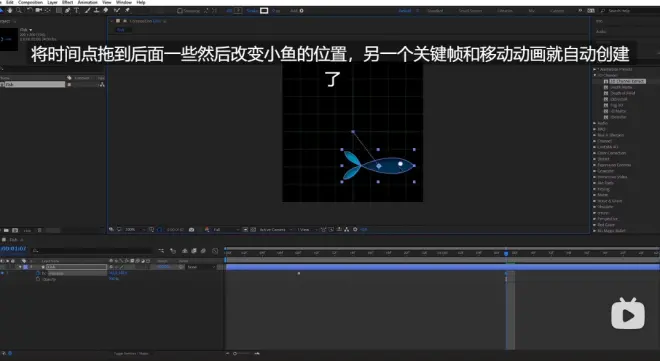Toggle the Position property stopwatch
Image resolution: width=660 pixels, height=361 pixels.
pos(38,273)
